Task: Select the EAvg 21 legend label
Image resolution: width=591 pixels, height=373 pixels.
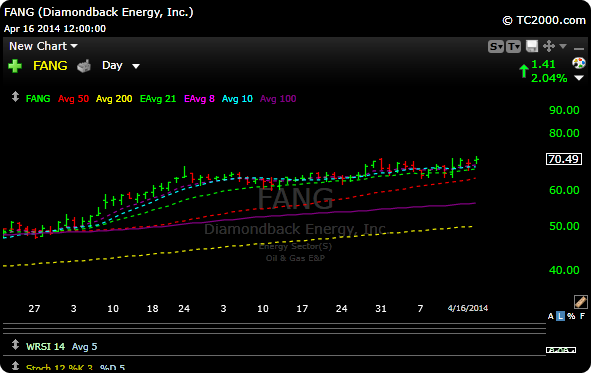Action: point(158,99)
